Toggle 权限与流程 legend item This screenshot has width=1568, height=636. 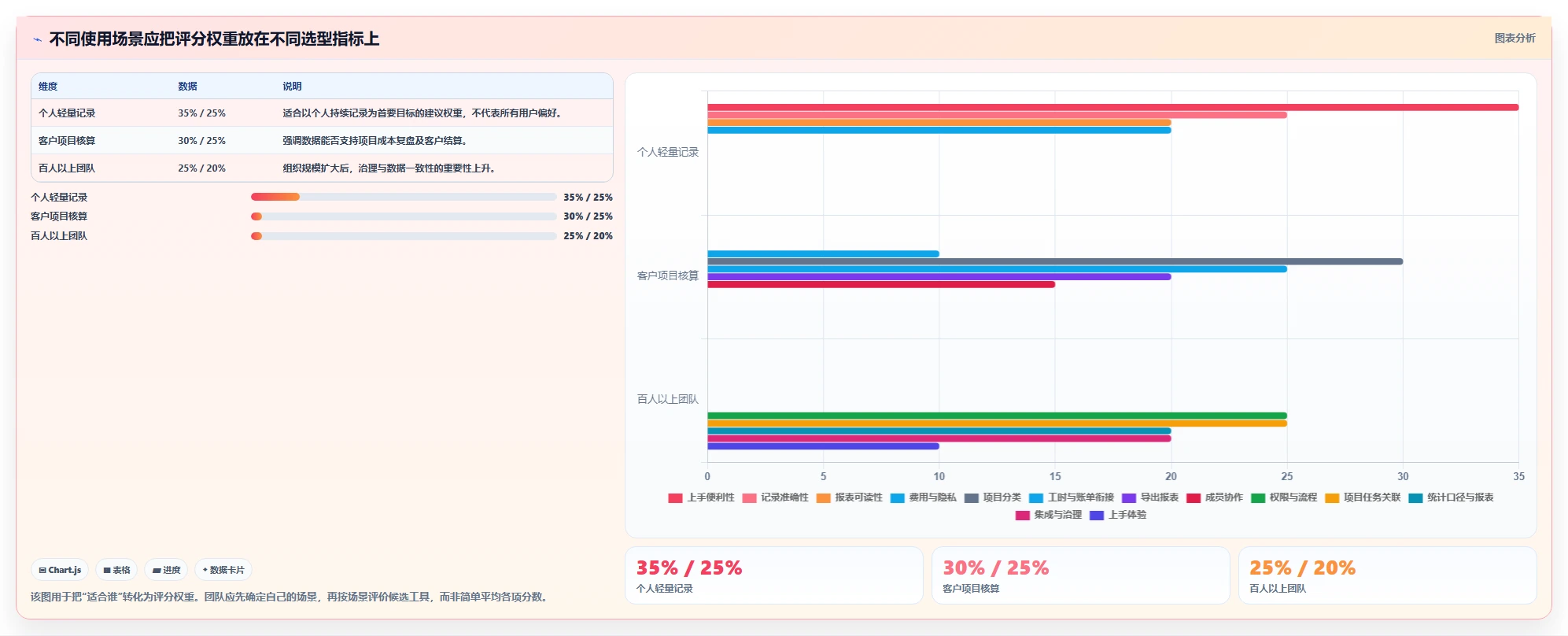[1284, 497]
